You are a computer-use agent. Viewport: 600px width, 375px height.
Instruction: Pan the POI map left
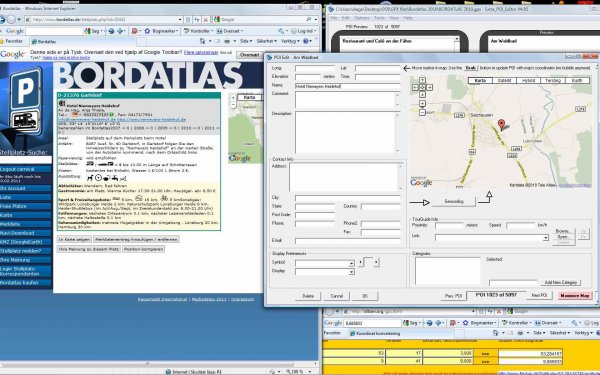(x=416, y=88)
